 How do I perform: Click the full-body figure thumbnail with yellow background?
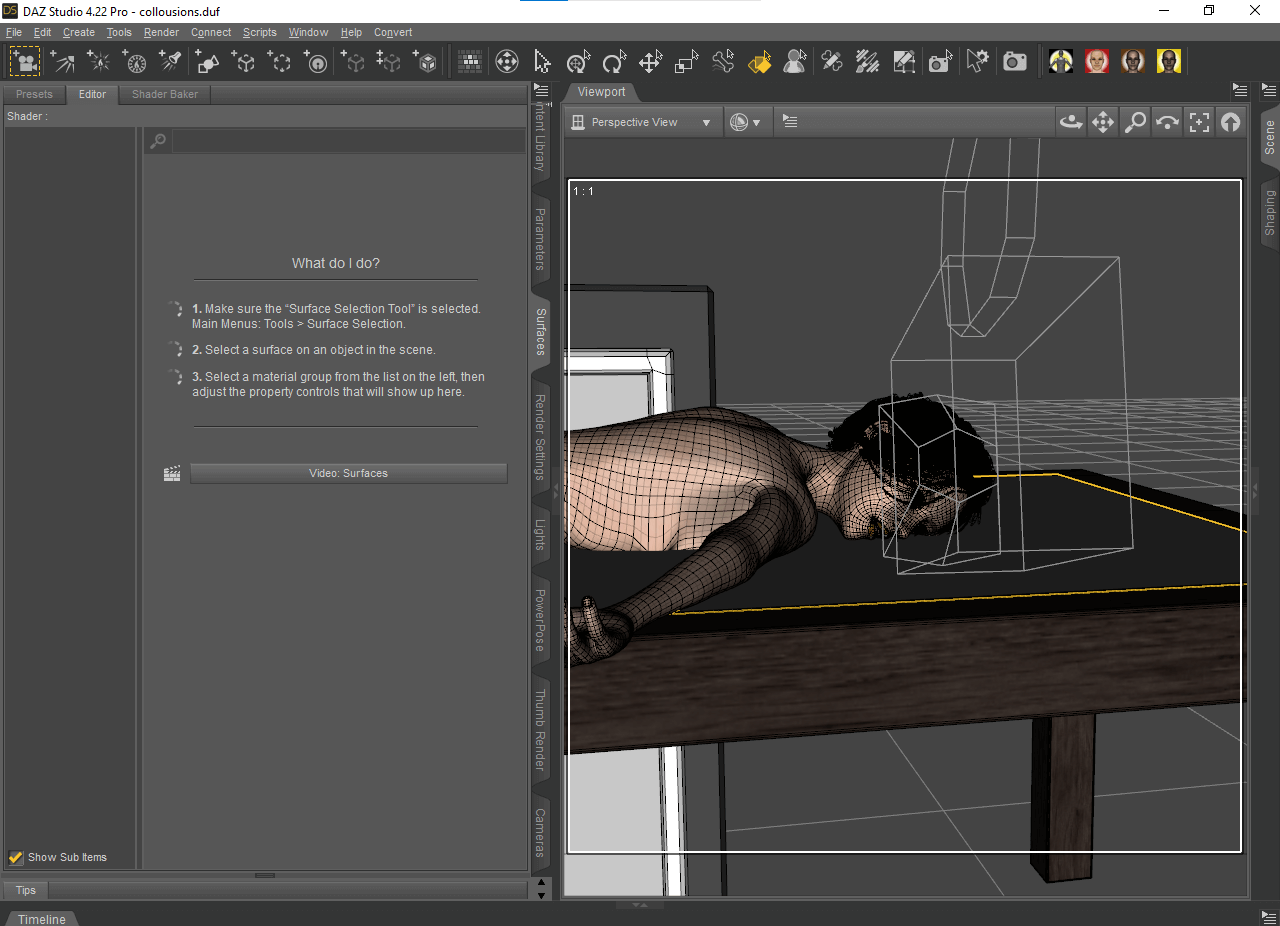point(1061,61)
